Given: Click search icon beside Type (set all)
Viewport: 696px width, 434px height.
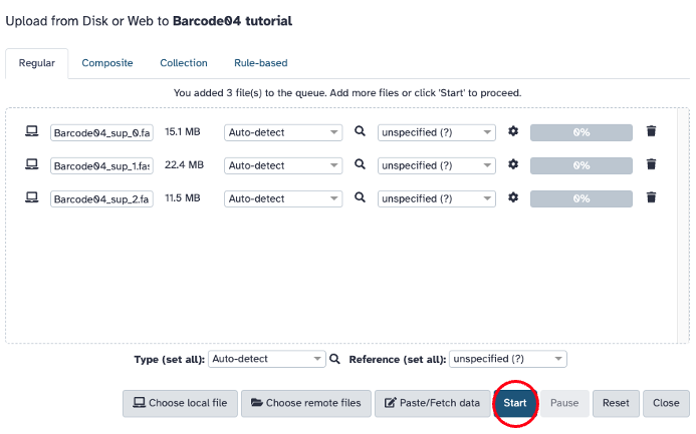Looking at the screenshot, I should pos(336,359).
